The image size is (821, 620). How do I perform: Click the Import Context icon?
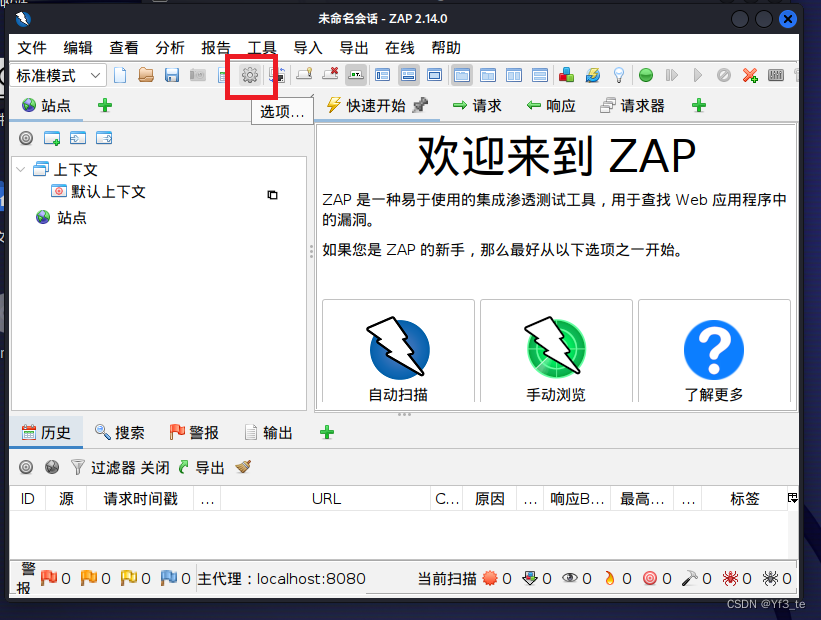[x=78, y=138]
